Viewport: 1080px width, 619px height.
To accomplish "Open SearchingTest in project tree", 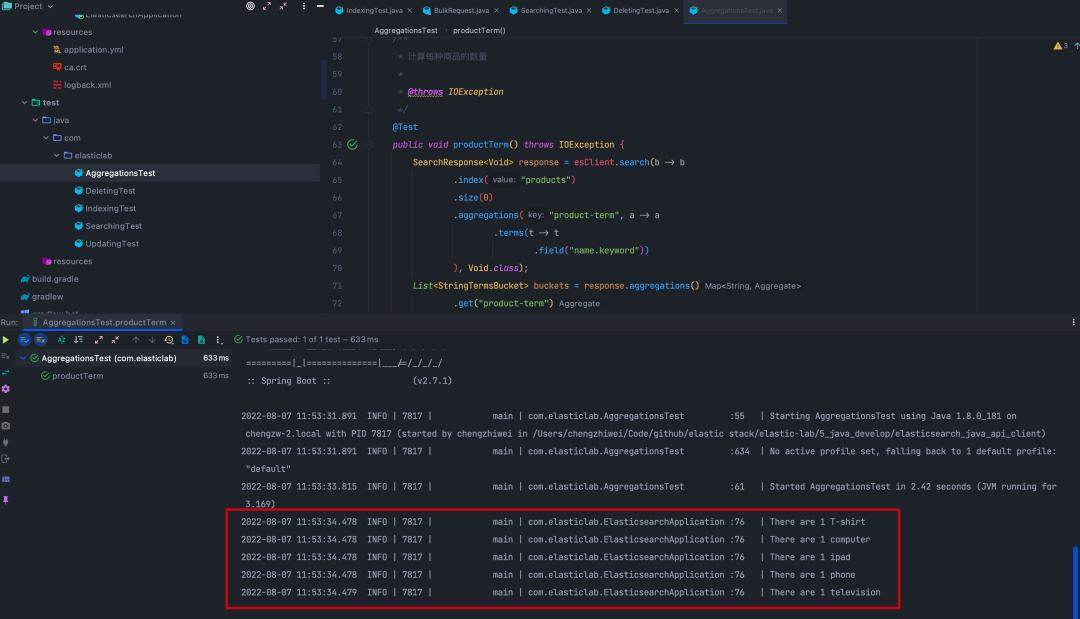I will click(114, 226).
